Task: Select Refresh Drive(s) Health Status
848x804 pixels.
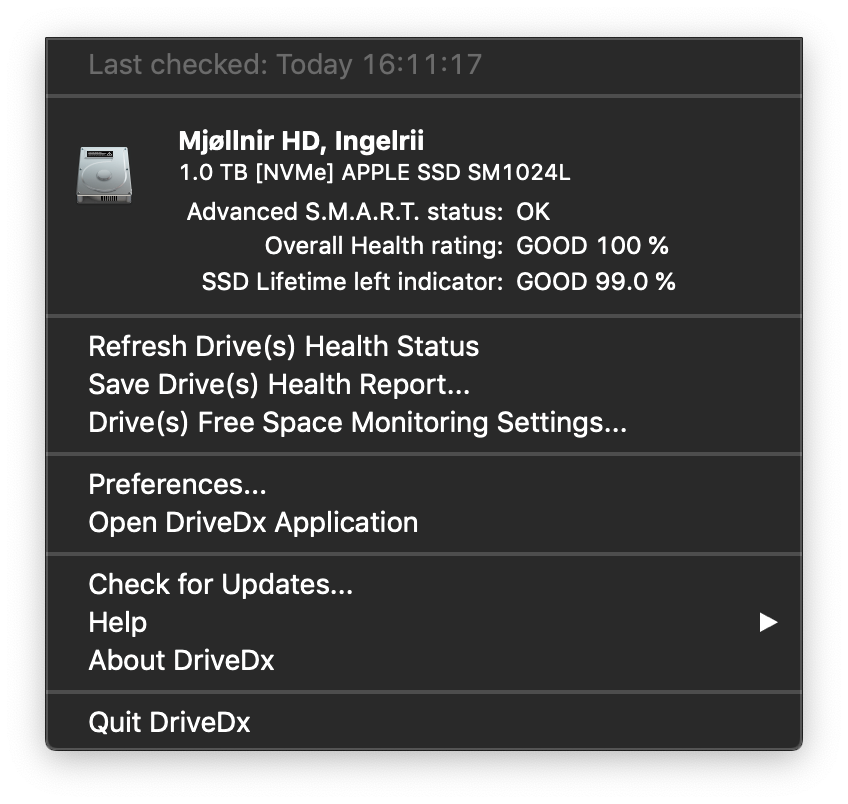Action: [x=423, y=346]
